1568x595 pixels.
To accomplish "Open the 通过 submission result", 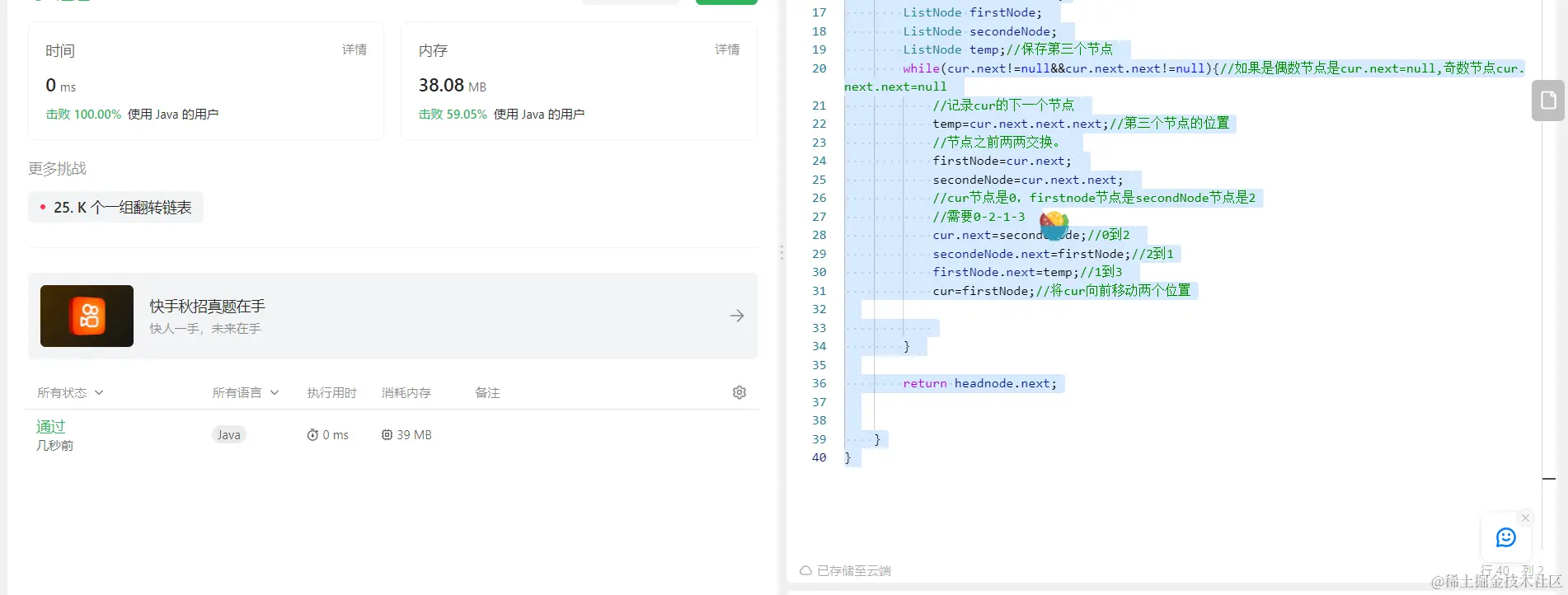I will [50, 426].
